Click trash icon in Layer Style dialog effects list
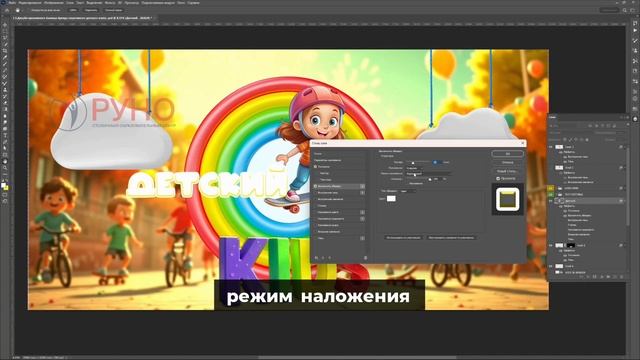The image size is (640, 360). 365,258
